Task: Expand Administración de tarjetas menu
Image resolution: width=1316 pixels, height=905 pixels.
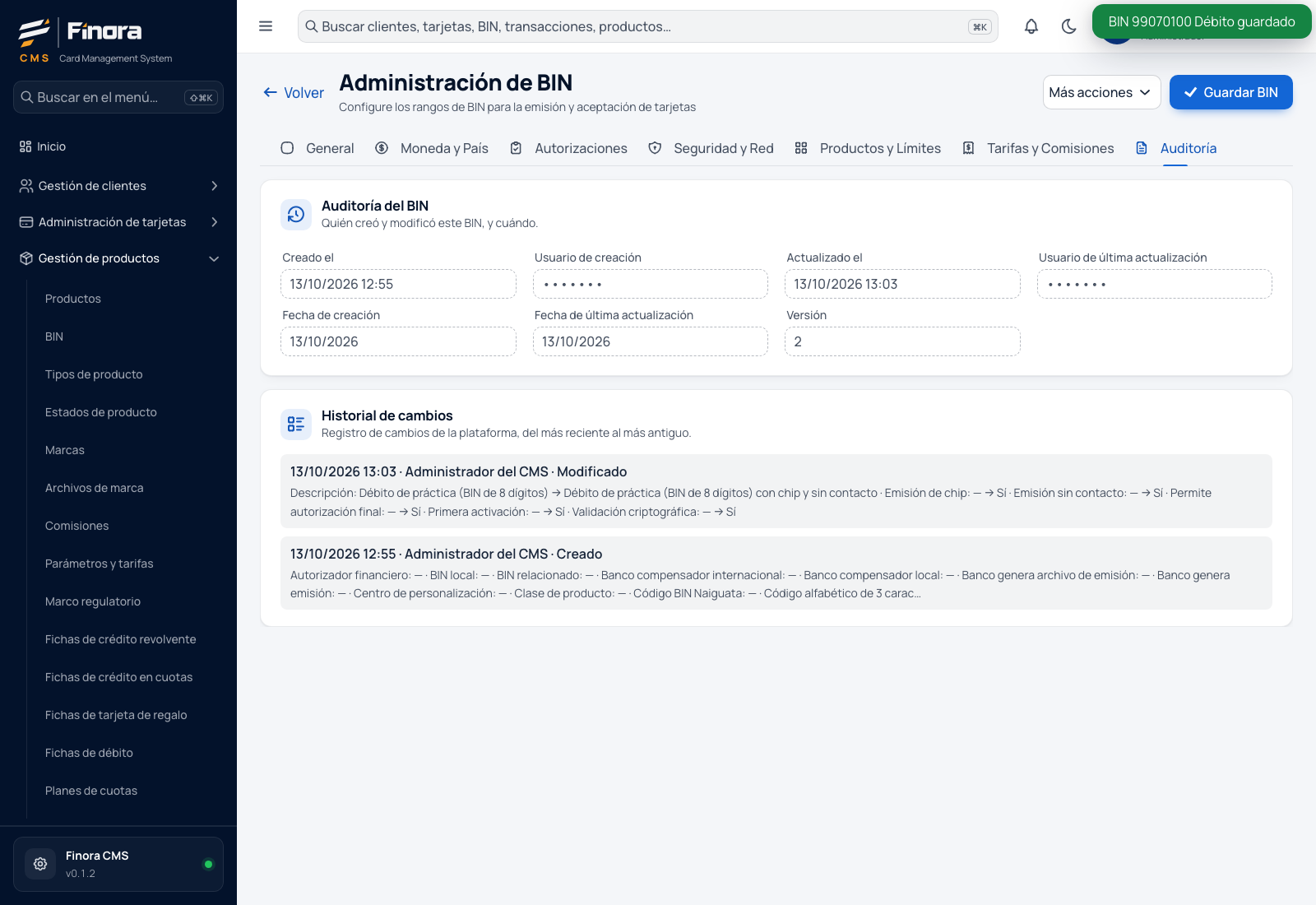Action: (x=118, y=222)
